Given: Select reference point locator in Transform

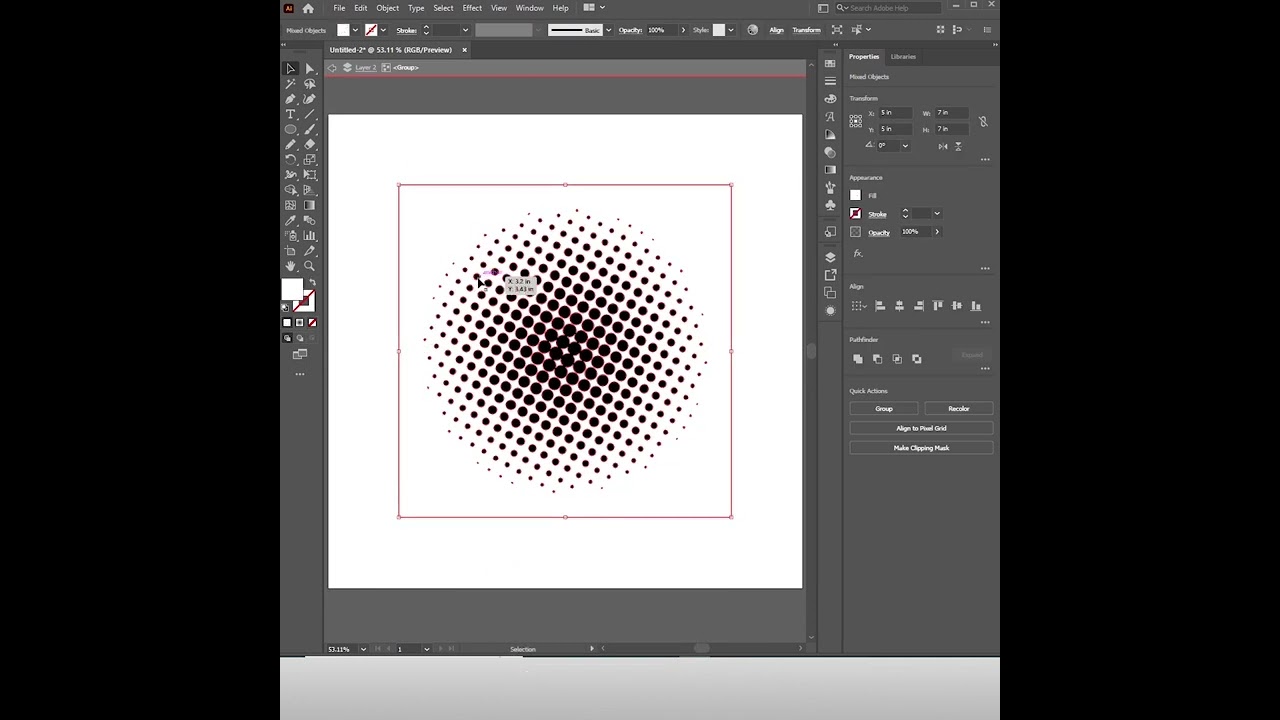Looking at the screenshot, I should [x=856, y=121].
